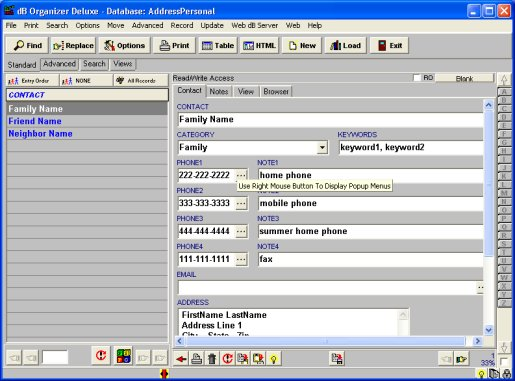This screenshot has width=515, height=381.
Task: Click the save record diskette icon
Action: click(x=337, y=358)
